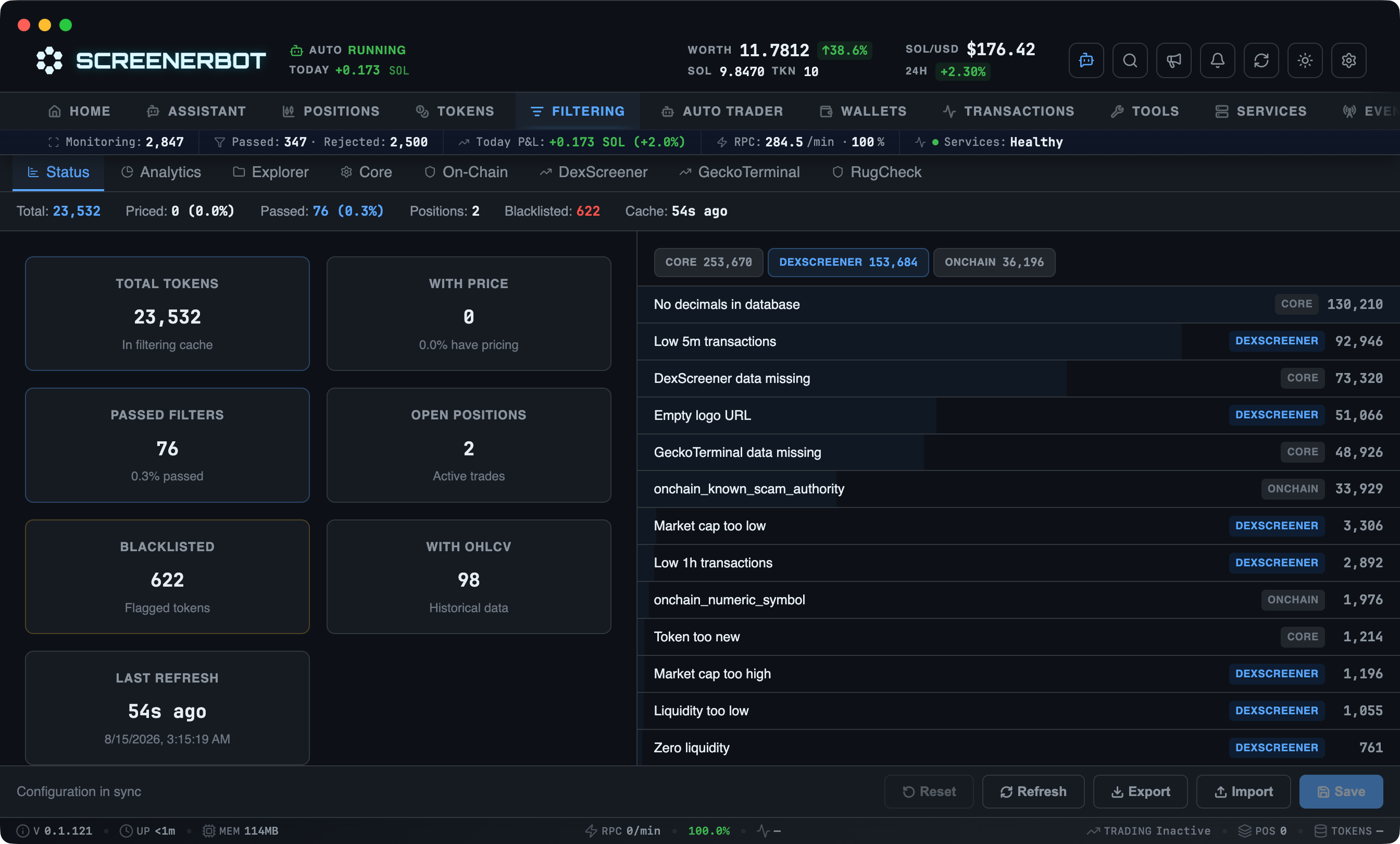This screenshot has height=844, width=1400.
Task: Click the version info icon in status bar
Action: tap(23, 831)
